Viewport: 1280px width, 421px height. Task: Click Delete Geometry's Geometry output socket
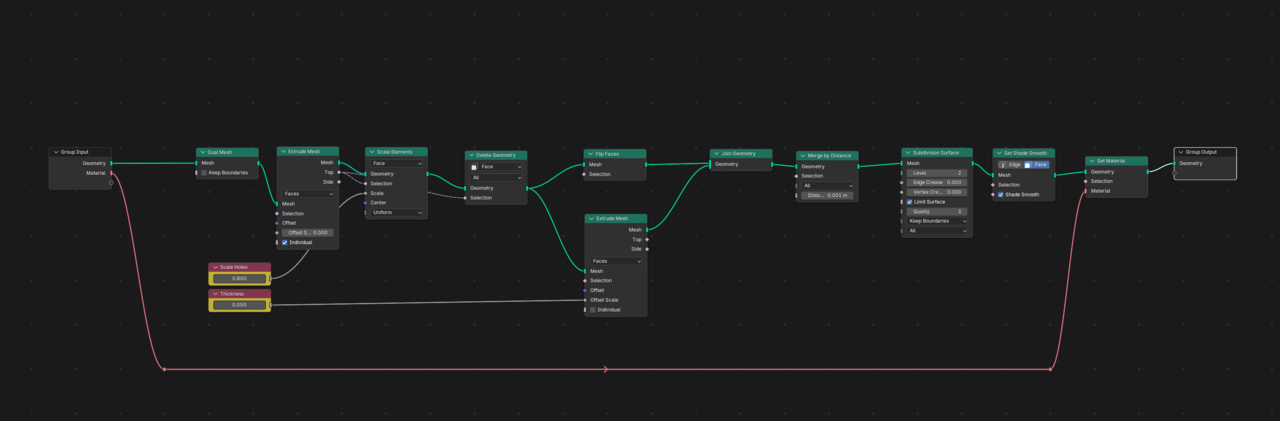coord(527,188)
